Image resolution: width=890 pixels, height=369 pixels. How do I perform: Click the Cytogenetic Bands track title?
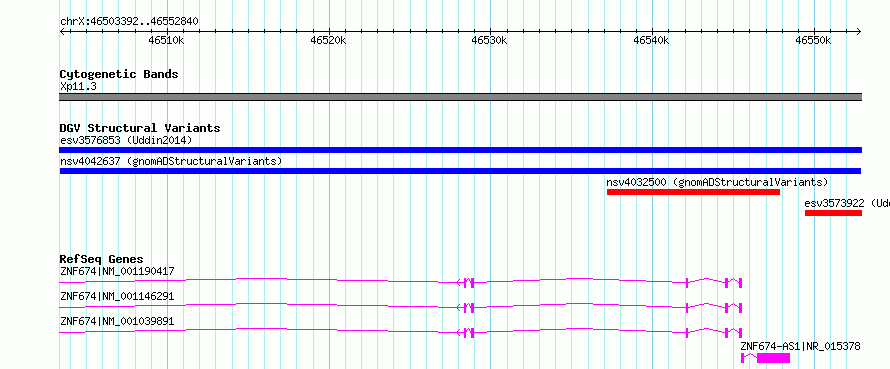tap(119, 74)
